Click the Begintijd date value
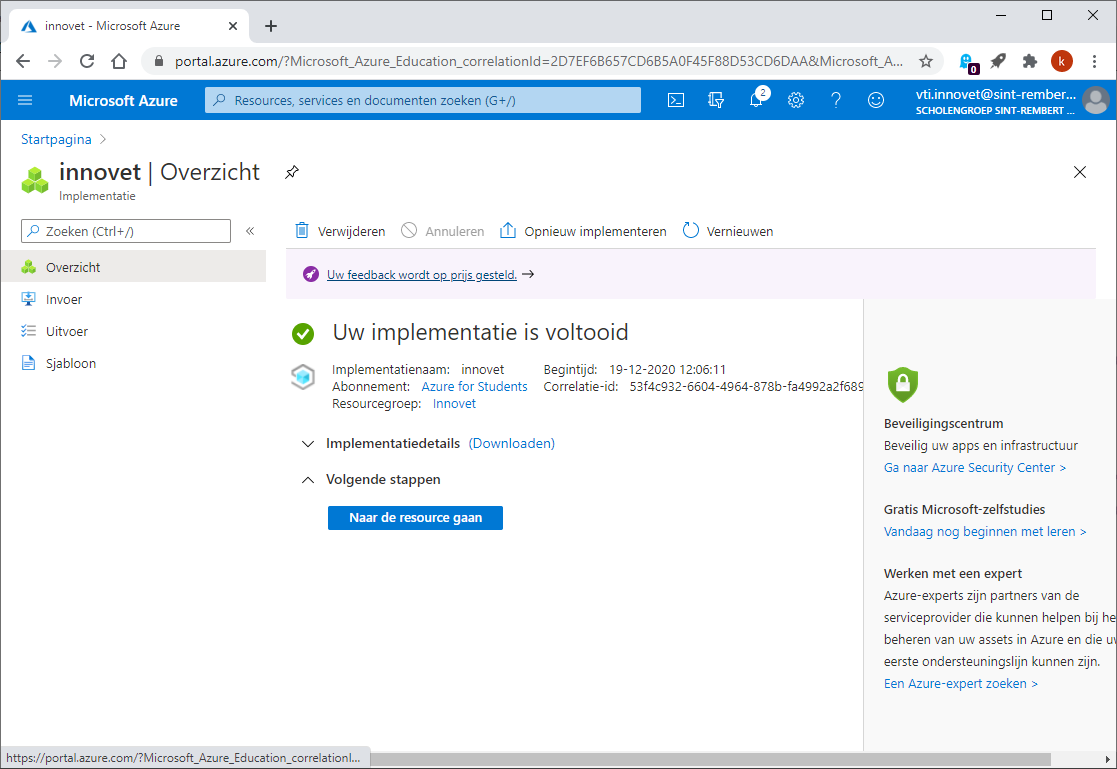 click(x=667, y=369)
